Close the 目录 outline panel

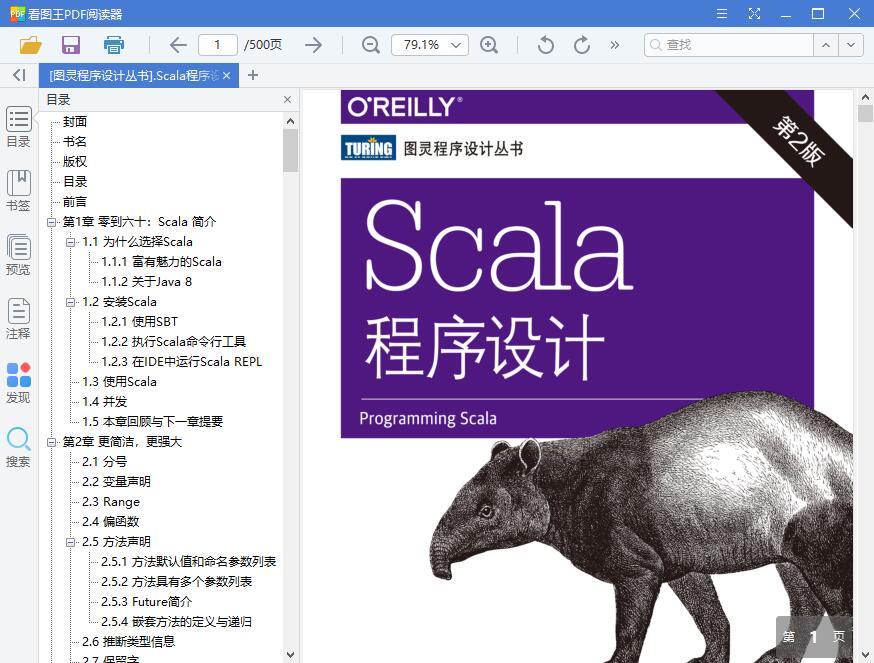pyautogui.click(x=287, y=99)
